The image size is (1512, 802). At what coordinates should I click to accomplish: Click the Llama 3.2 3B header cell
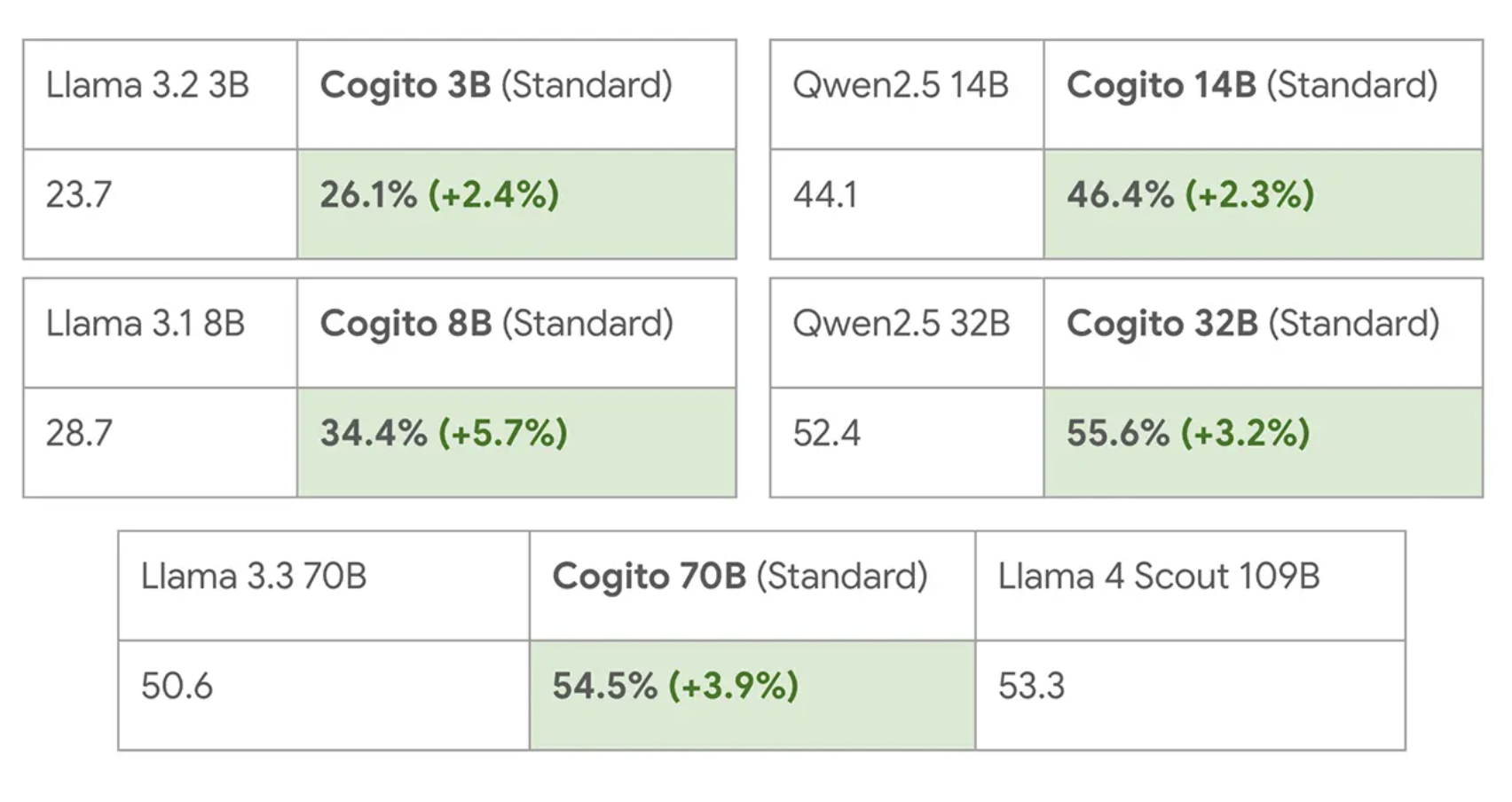(160, 95)
